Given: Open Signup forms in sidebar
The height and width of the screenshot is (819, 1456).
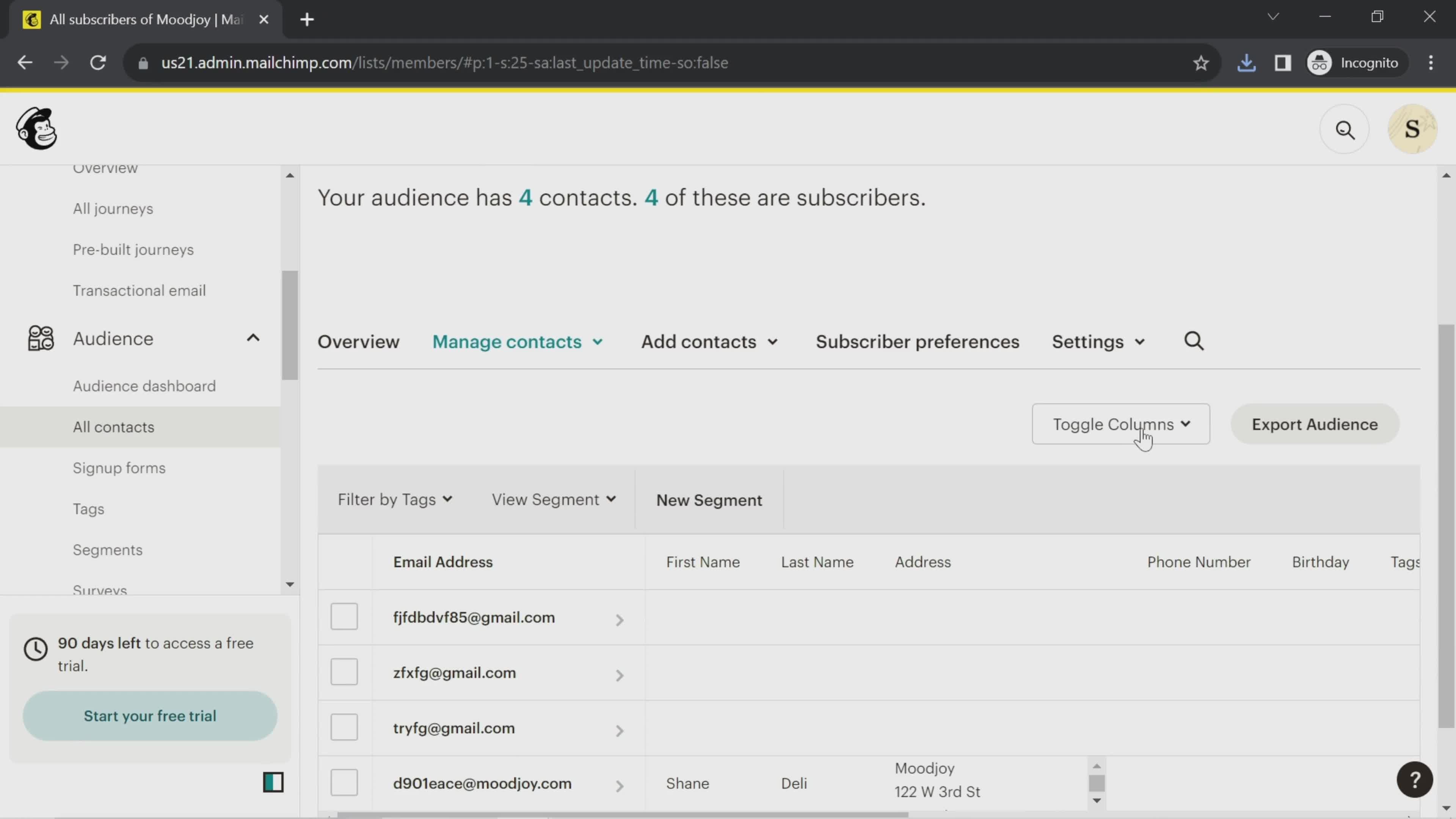Looking at the screenshot, I should (x=119, y=468).
